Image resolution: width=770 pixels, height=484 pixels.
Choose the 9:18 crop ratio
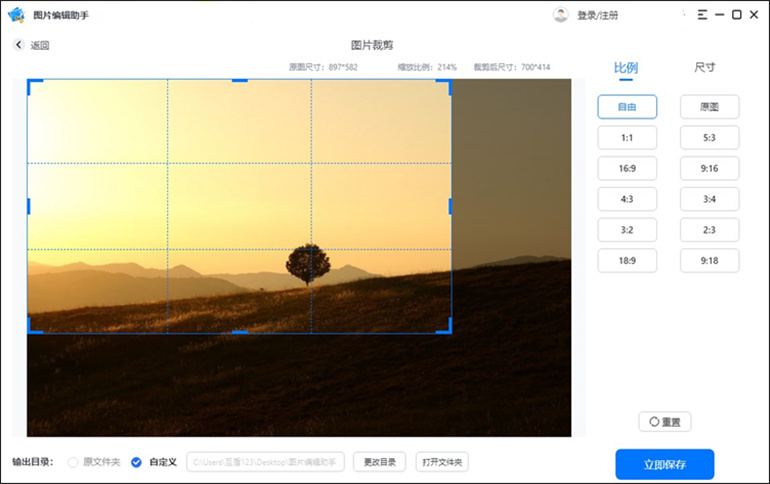[x=710, y=261]
